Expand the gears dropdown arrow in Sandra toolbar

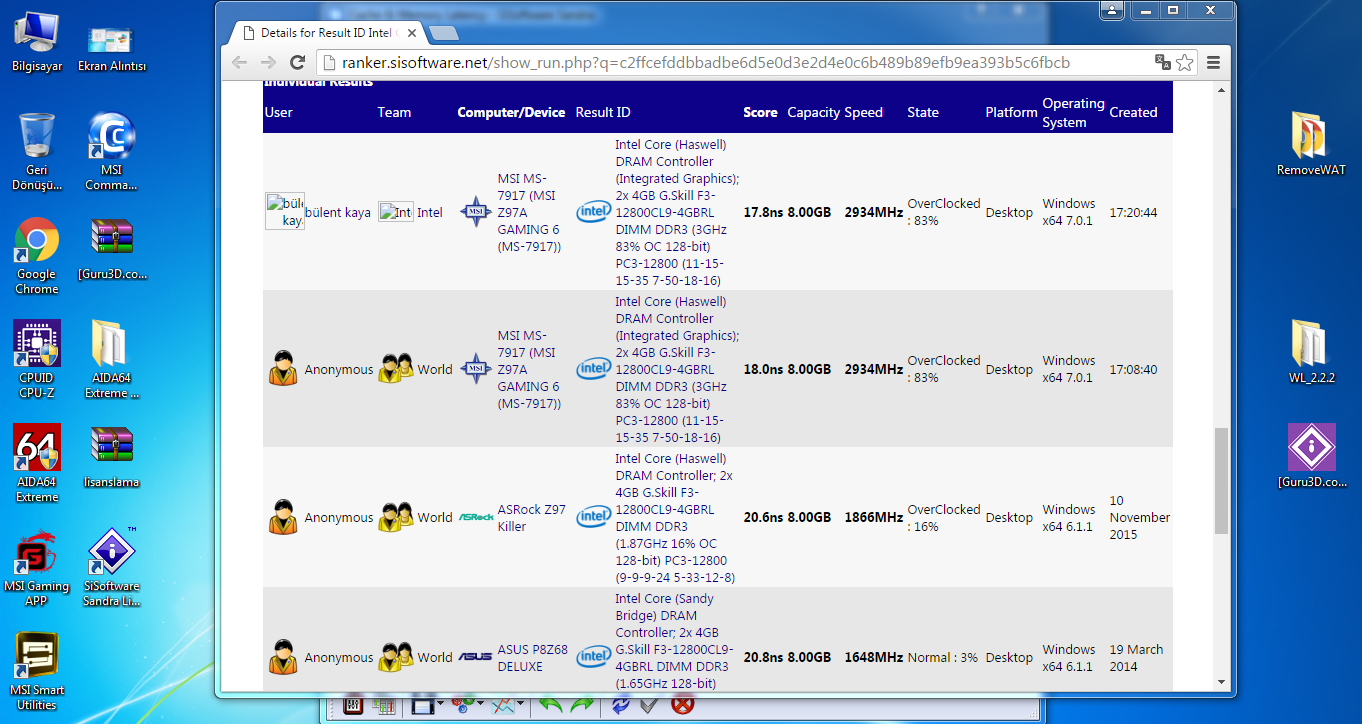(x=479, y=705)
